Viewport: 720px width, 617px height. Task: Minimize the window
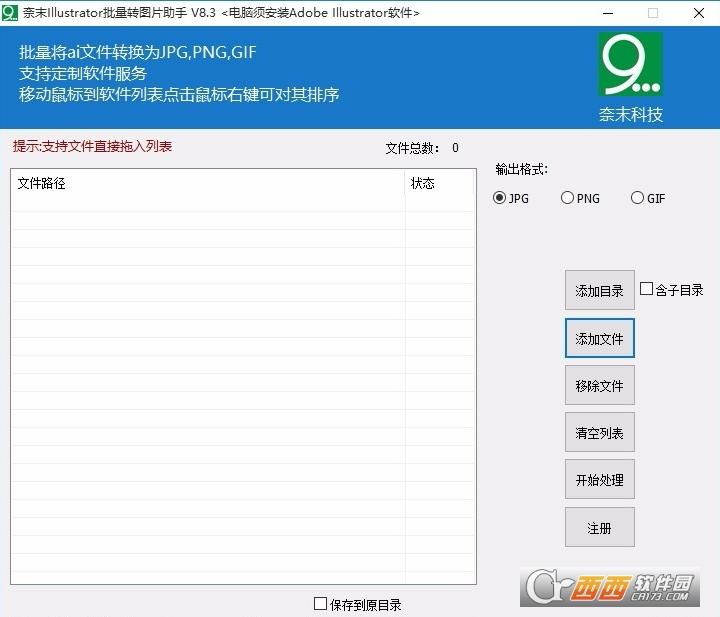[x=608, y=13]
